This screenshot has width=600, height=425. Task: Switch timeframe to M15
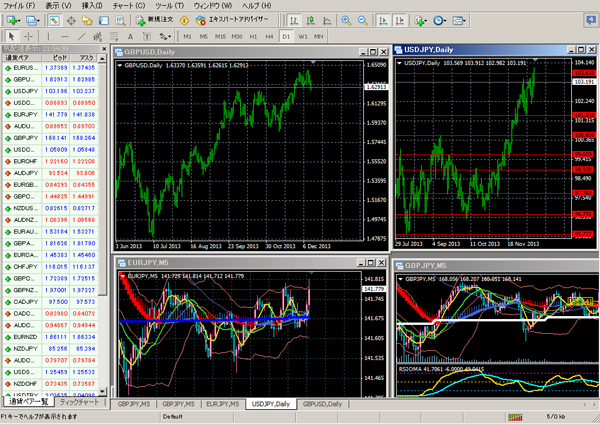[220, 36]
